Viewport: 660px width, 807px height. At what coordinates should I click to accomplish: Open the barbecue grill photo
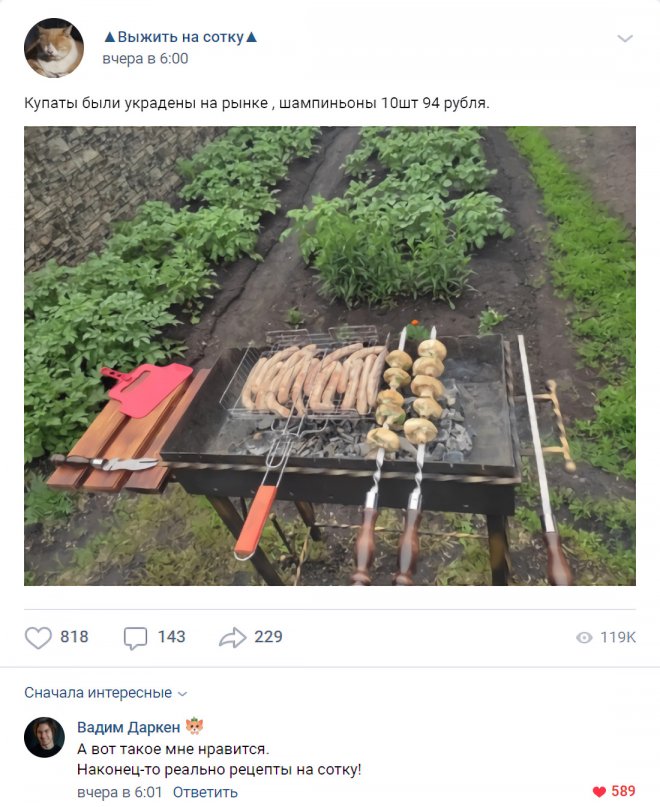tap(330, 355)
